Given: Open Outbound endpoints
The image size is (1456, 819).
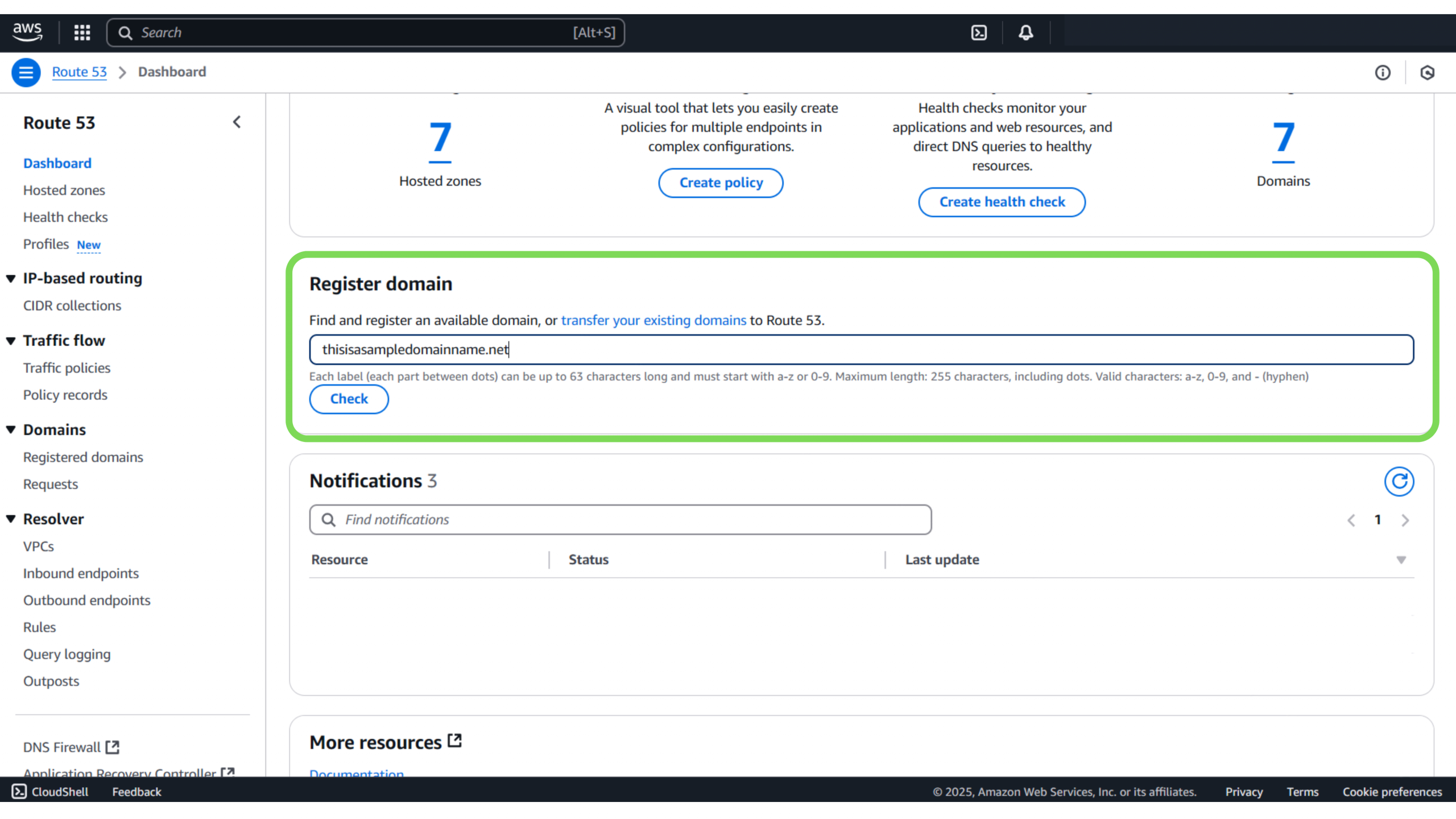Looking at the screenshot, I should 87,600.
